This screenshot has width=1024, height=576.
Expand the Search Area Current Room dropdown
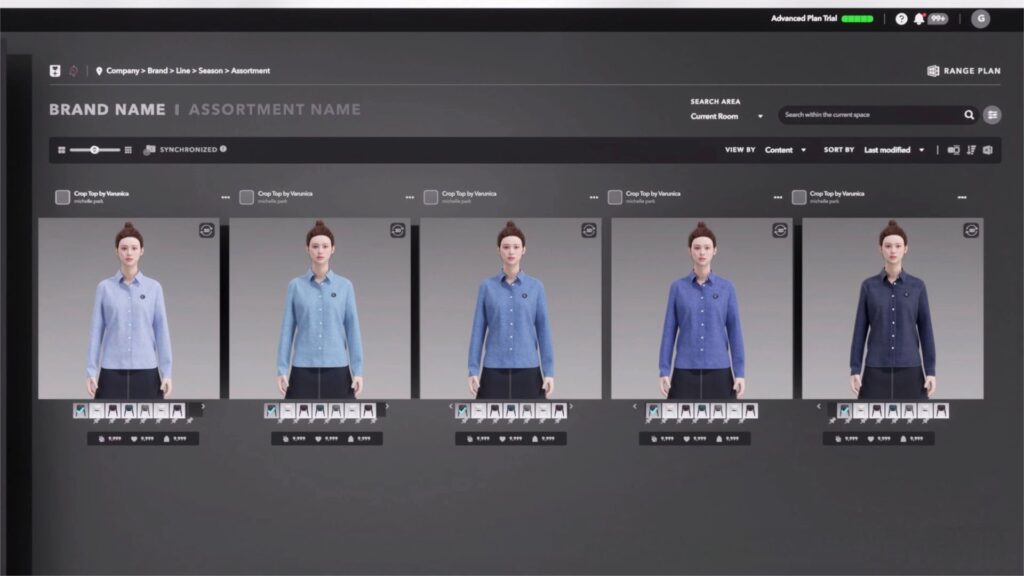(x=727, y=116)
